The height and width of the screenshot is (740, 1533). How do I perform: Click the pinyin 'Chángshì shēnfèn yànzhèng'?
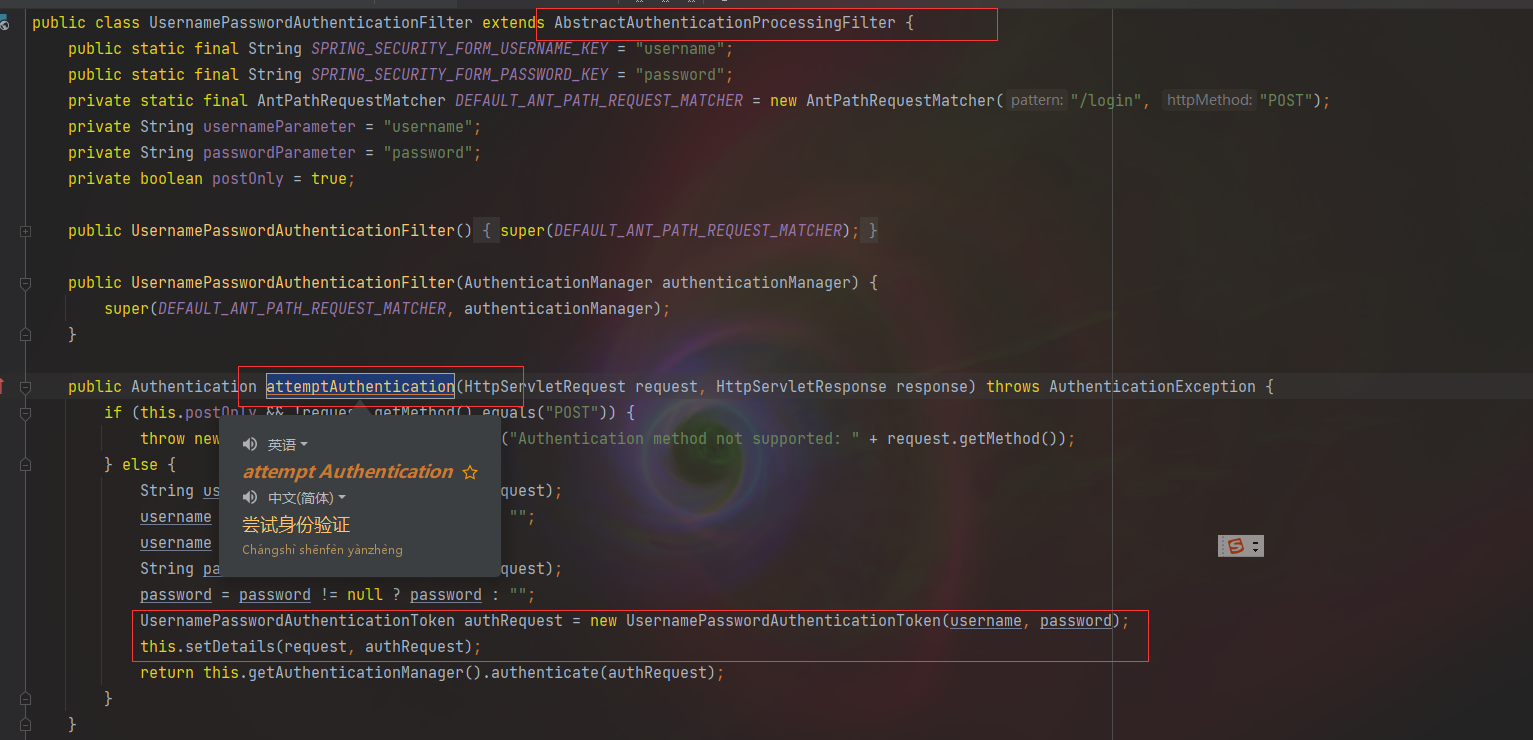pyautogui.click(x=322, y=550)
